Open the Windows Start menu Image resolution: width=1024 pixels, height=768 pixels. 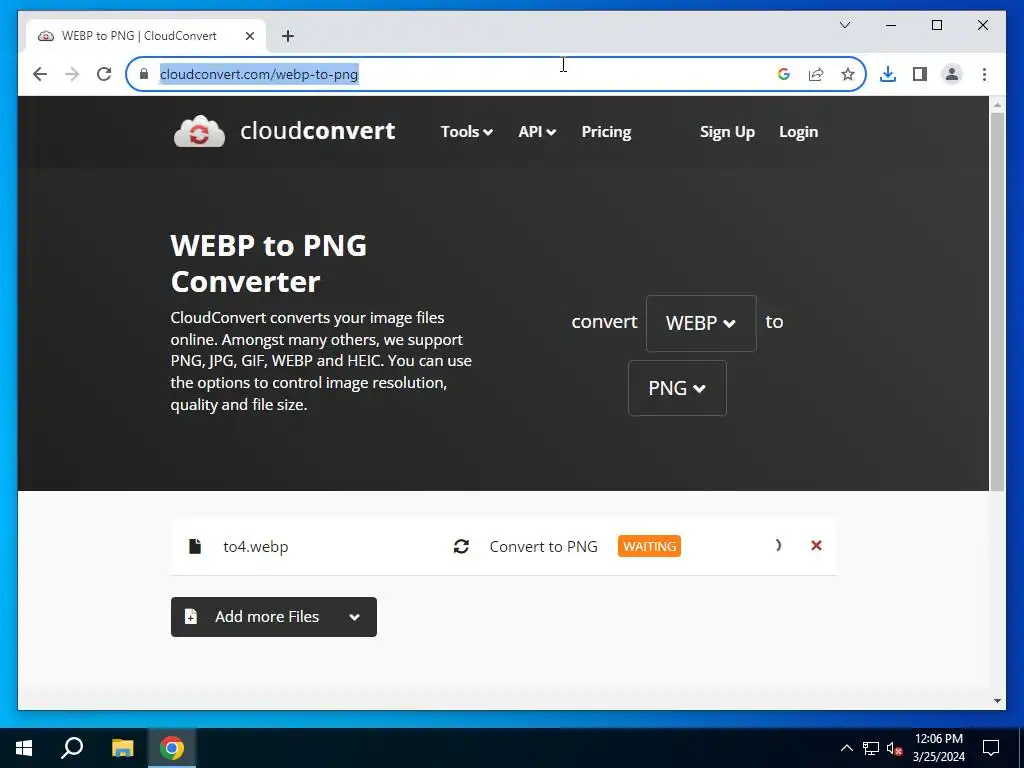tap(24, 748)
